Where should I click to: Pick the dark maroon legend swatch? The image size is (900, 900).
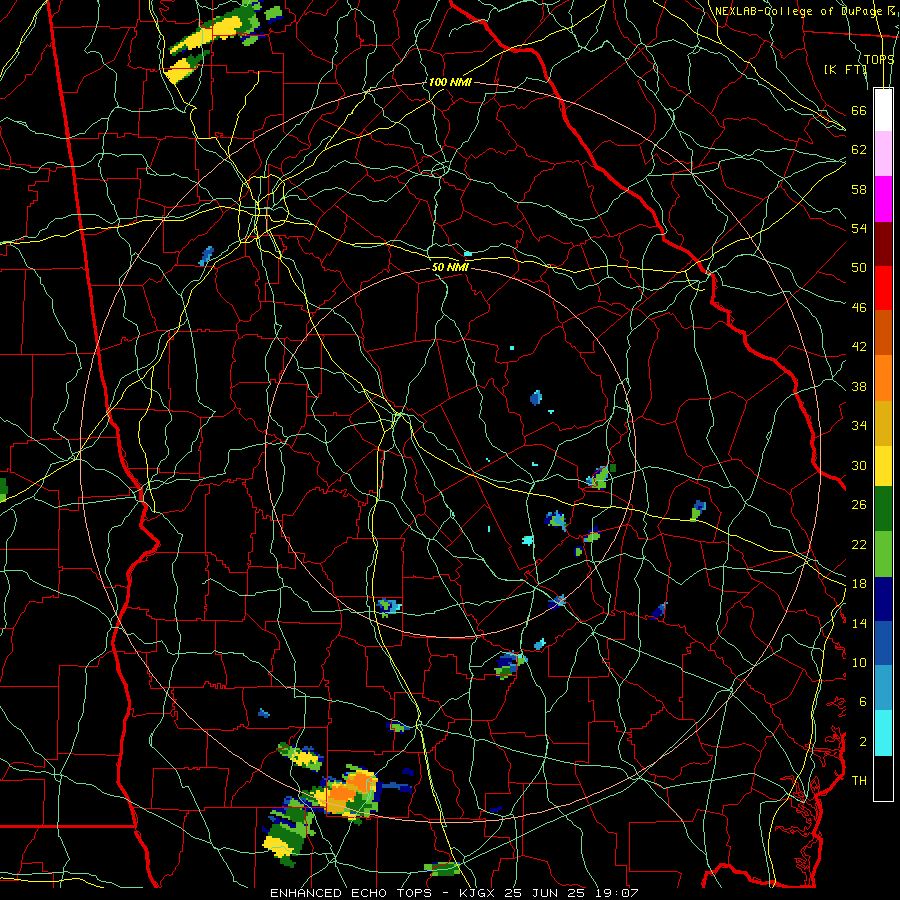[x=883, y=243]
